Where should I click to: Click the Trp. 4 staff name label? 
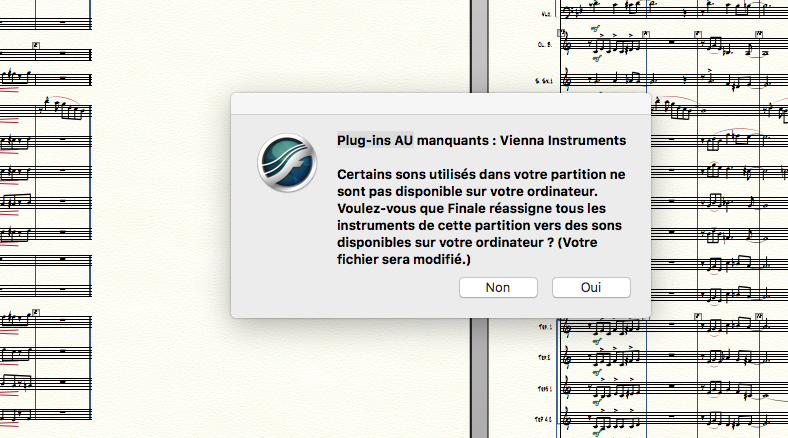[x=543, y=418]
